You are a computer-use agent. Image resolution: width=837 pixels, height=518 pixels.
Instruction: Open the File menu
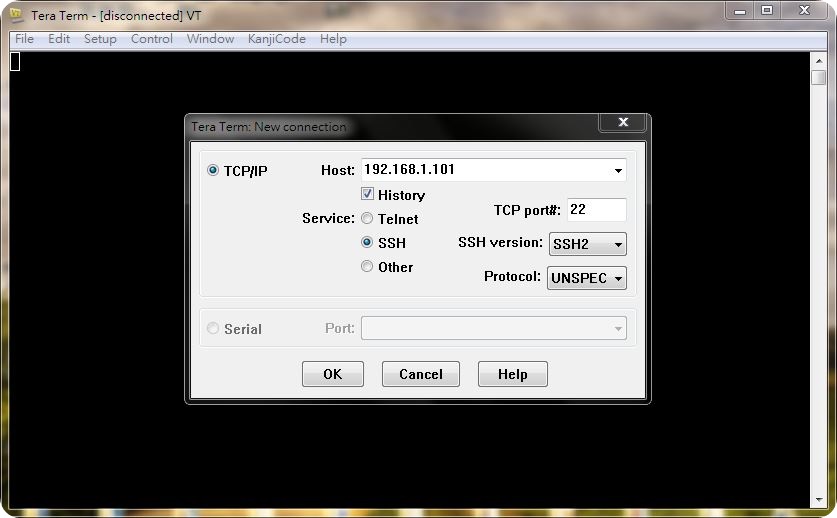(24, 39)
